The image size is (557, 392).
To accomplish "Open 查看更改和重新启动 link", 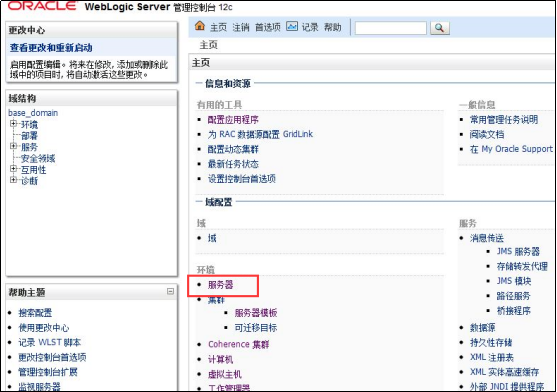I will coord(51,48).
